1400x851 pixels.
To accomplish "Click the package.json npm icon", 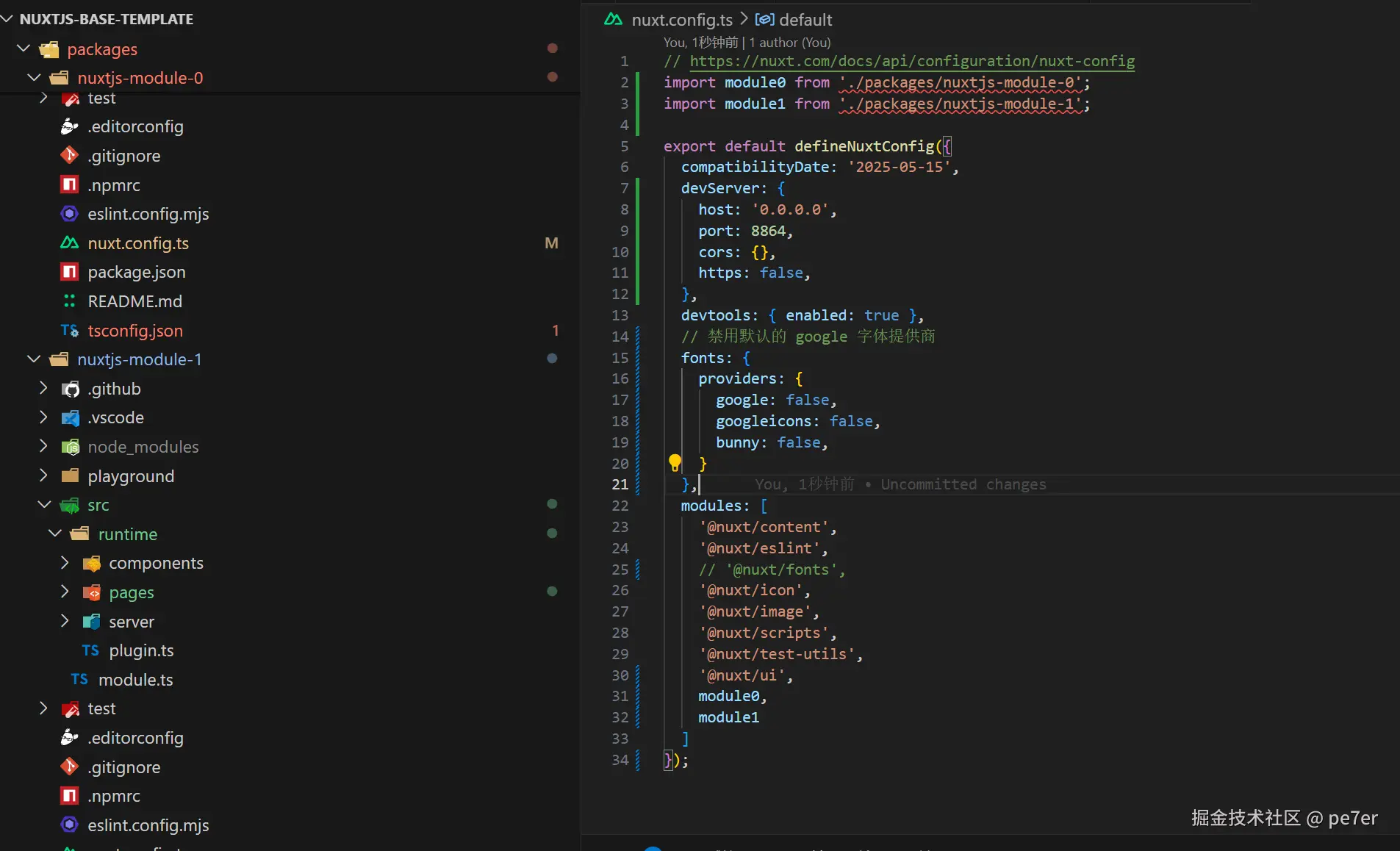I will point(69,272).
